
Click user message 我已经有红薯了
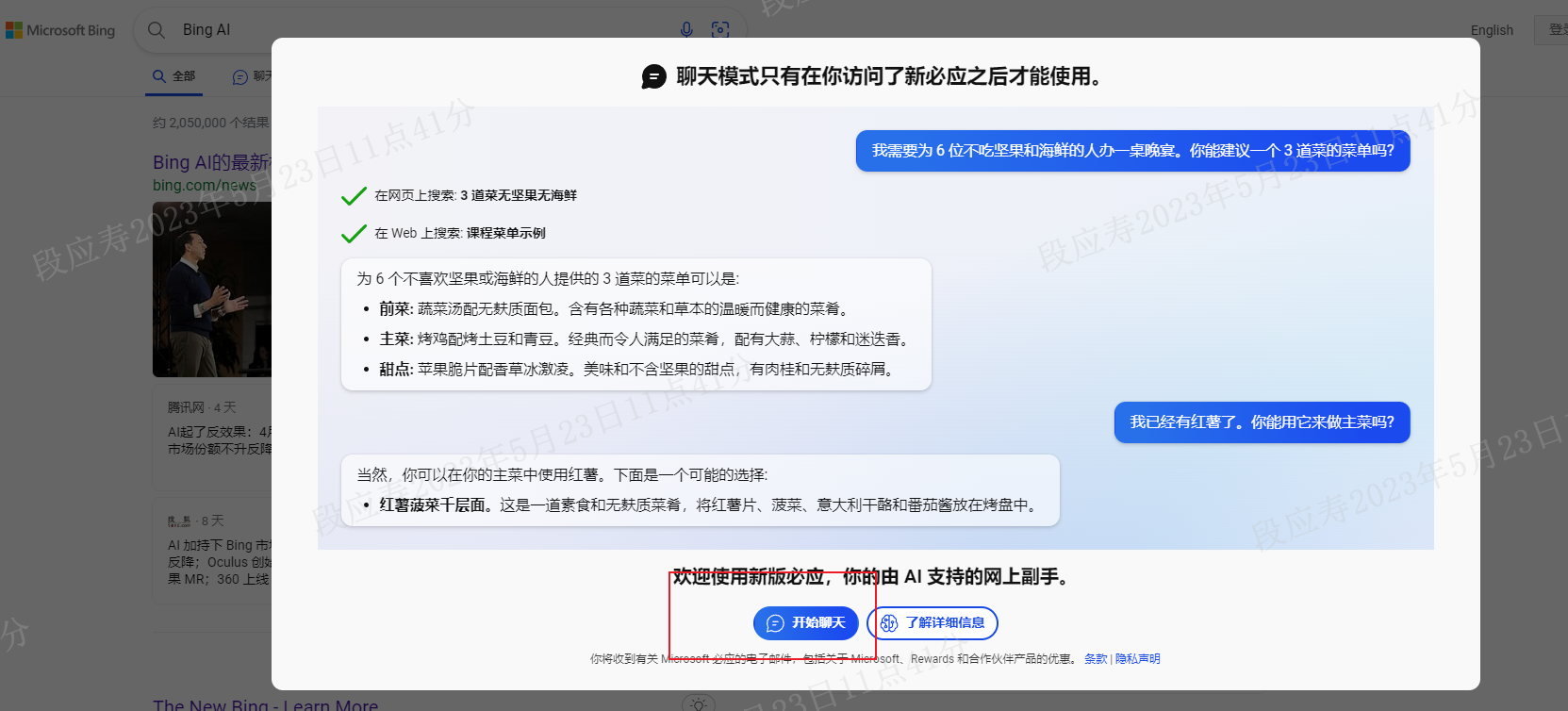[1263, 422]
